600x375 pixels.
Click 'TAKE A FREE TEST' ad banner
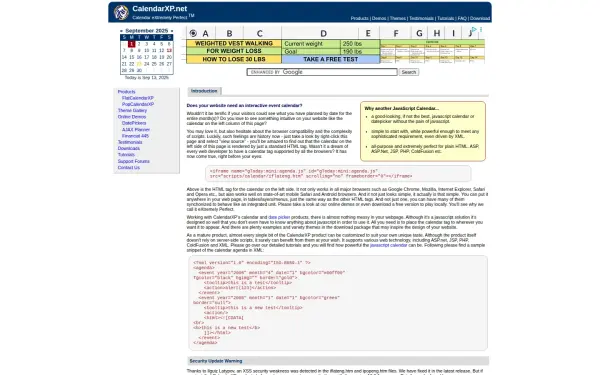pyautogui.click(x=331, y=59)
